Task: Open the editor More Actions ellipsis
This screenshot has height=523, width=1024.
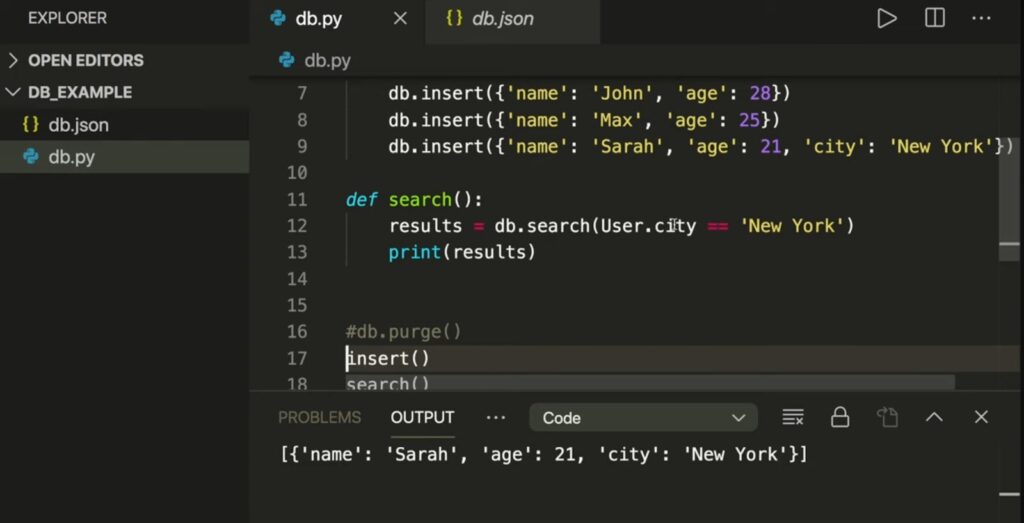Action: [981, 18]
